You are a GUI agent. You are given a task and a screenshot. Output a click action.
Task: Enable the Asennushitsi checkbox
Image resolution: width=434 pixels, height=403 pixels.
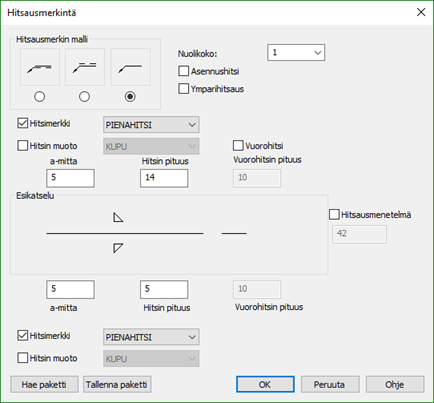pos(184,71)
